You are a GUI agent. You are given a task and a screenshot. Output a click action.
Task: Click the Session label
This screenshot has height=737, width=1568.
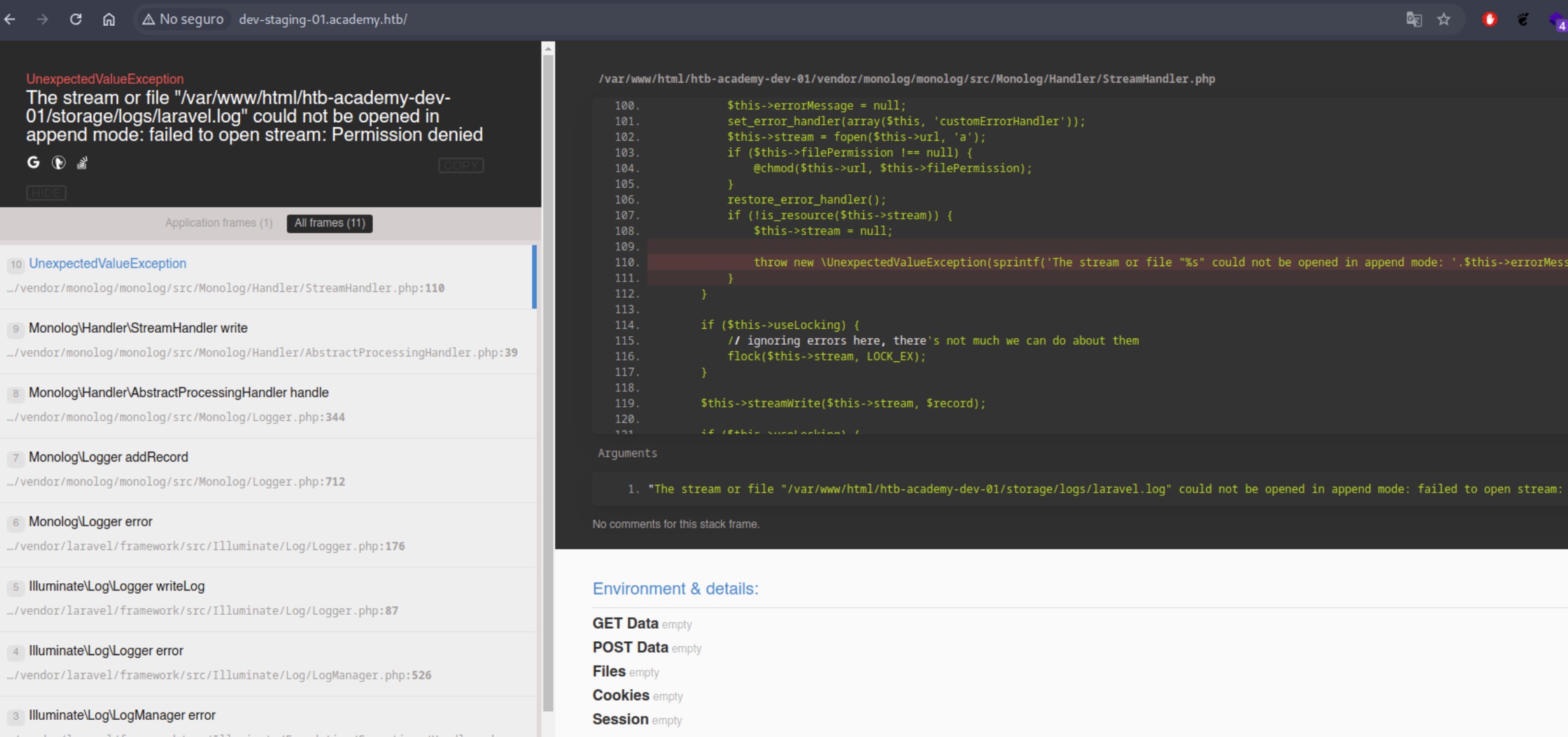click(x=620, y=719)
